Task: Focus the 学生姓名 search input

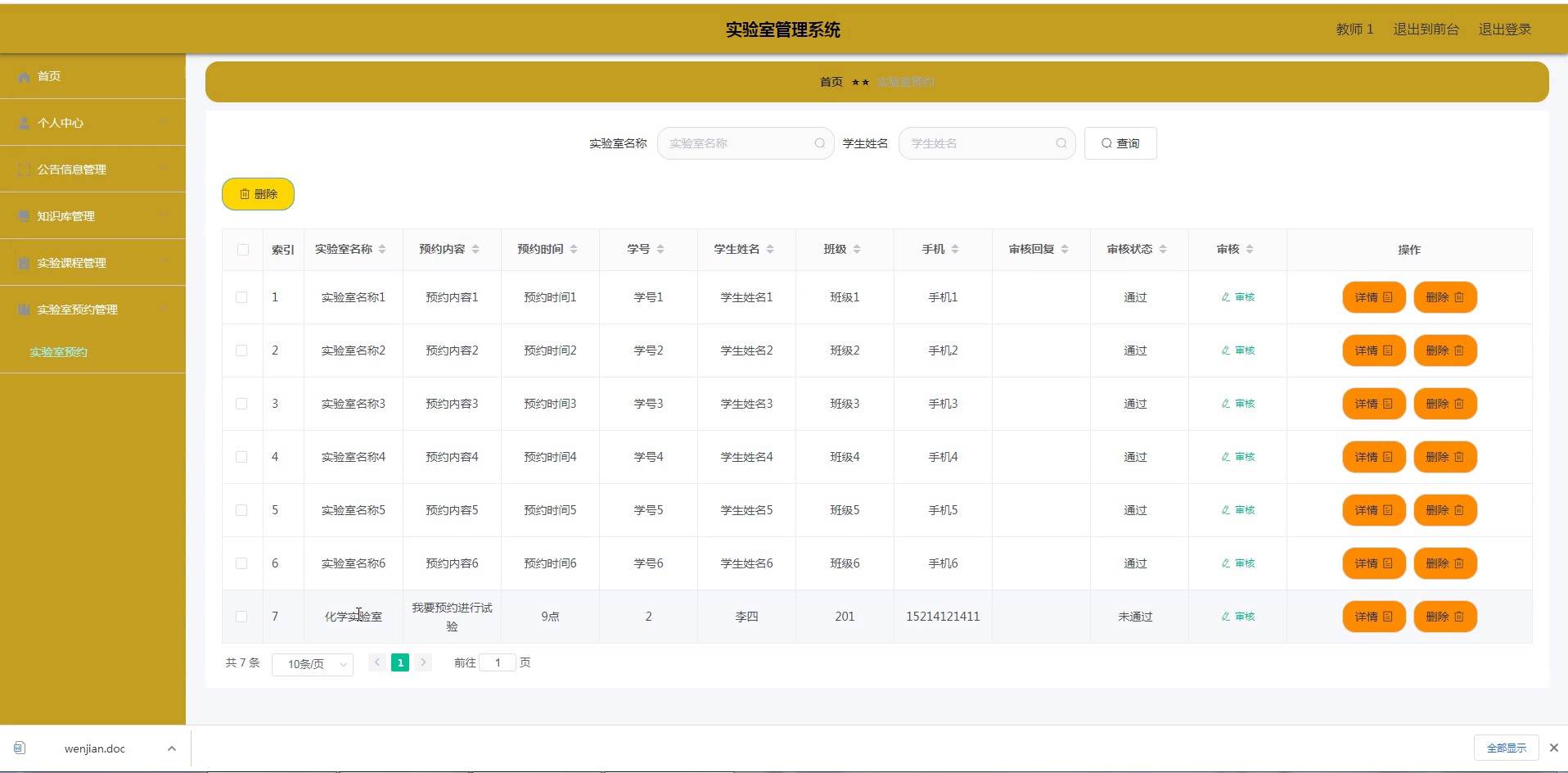Action: 987,143
